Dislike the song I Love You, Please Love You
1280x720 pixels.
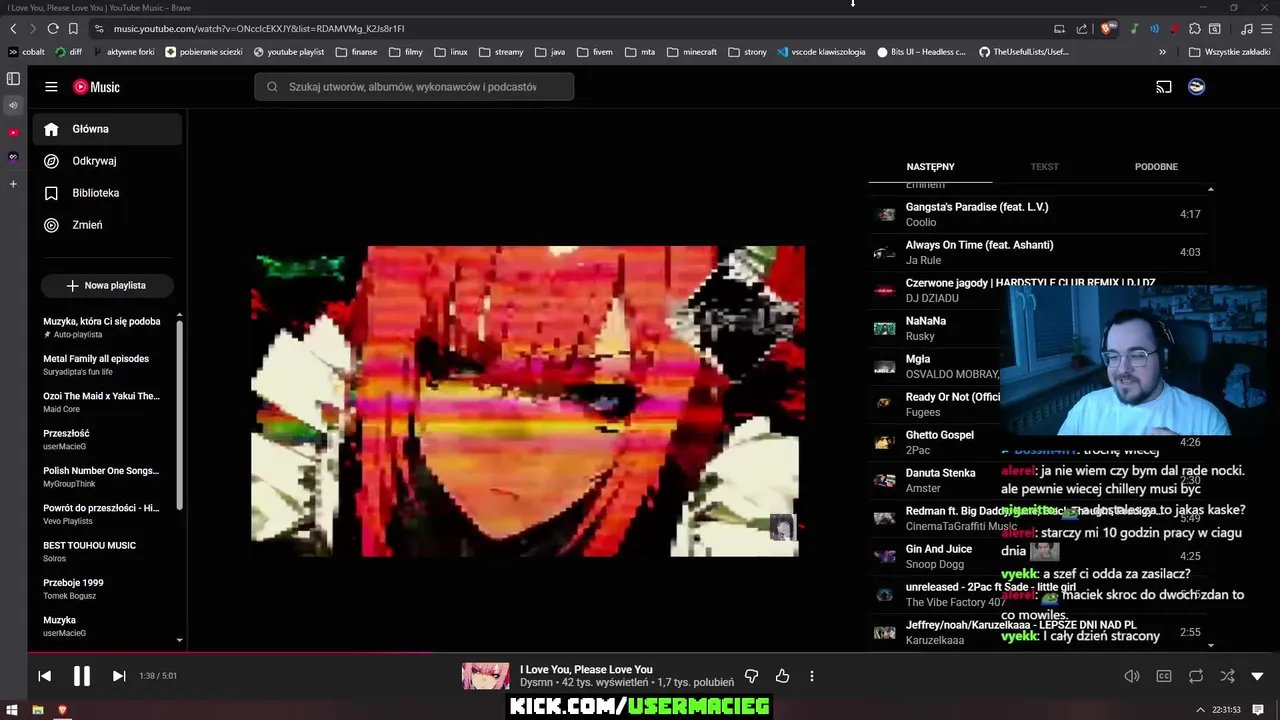[x=751, y=676]
